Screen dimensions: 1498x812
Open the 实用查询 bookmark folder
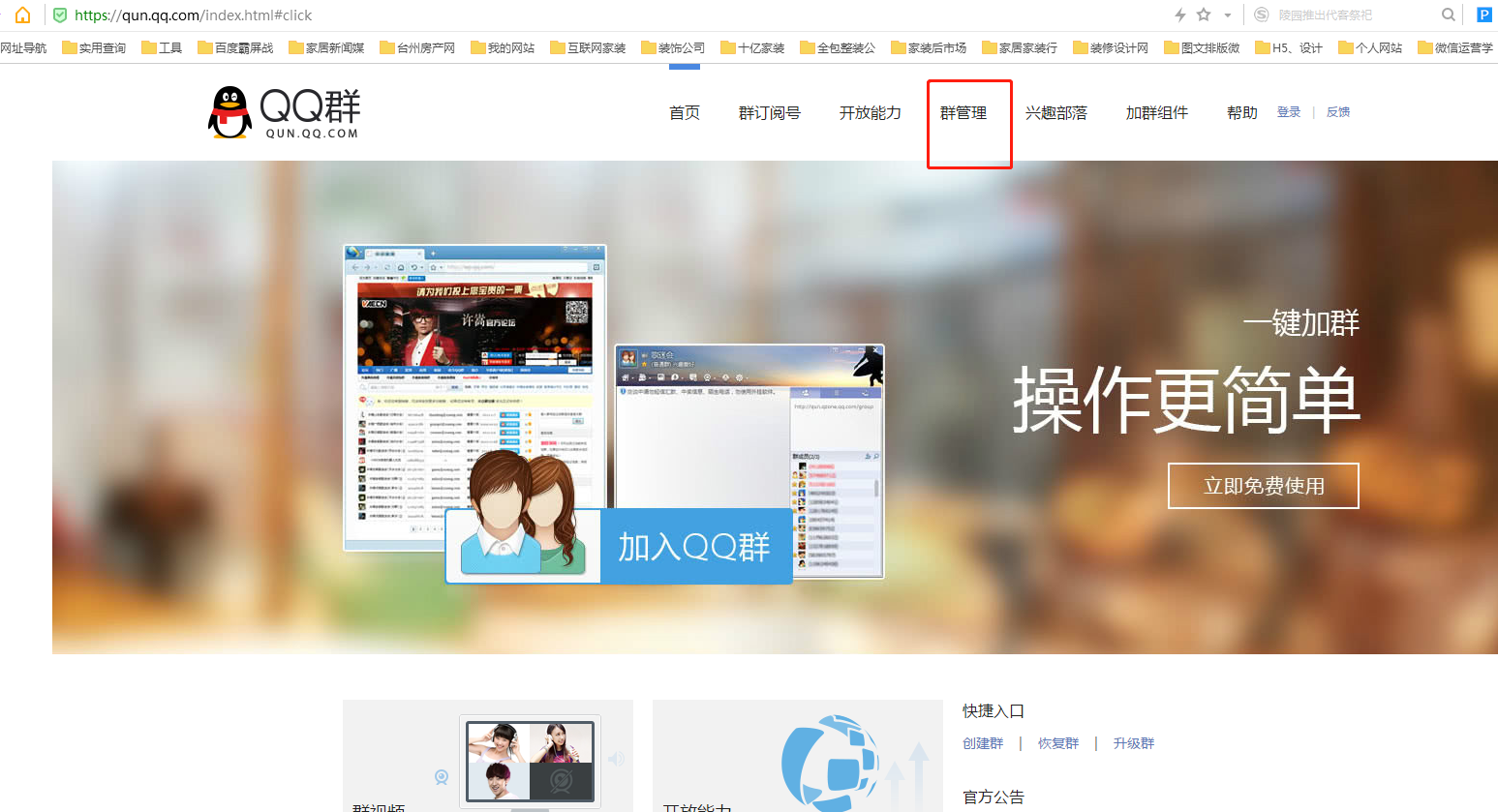tap(94, 47)
